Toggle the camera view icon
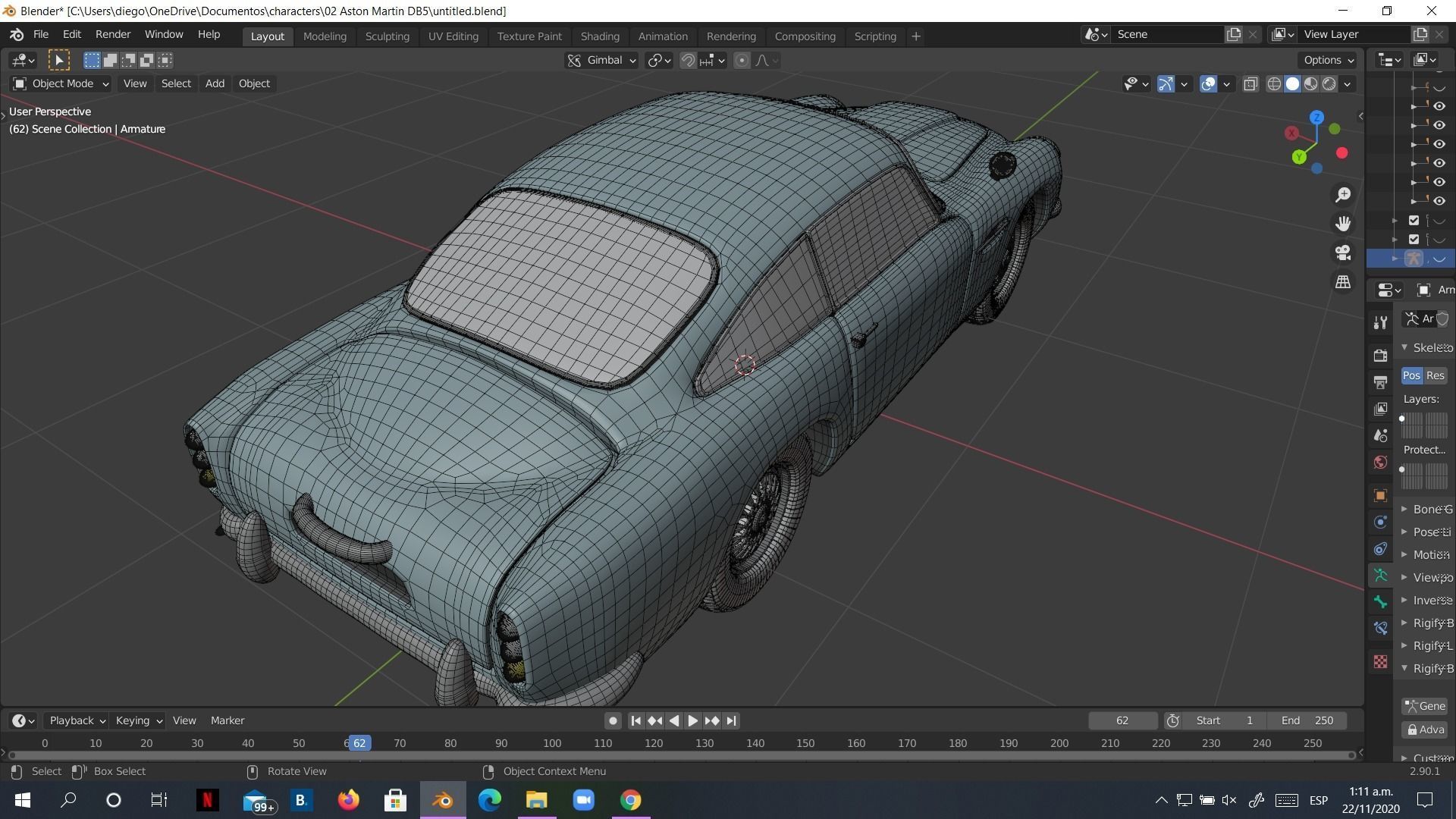This screenshot has width=1456, height=819. coord(1343,253)
